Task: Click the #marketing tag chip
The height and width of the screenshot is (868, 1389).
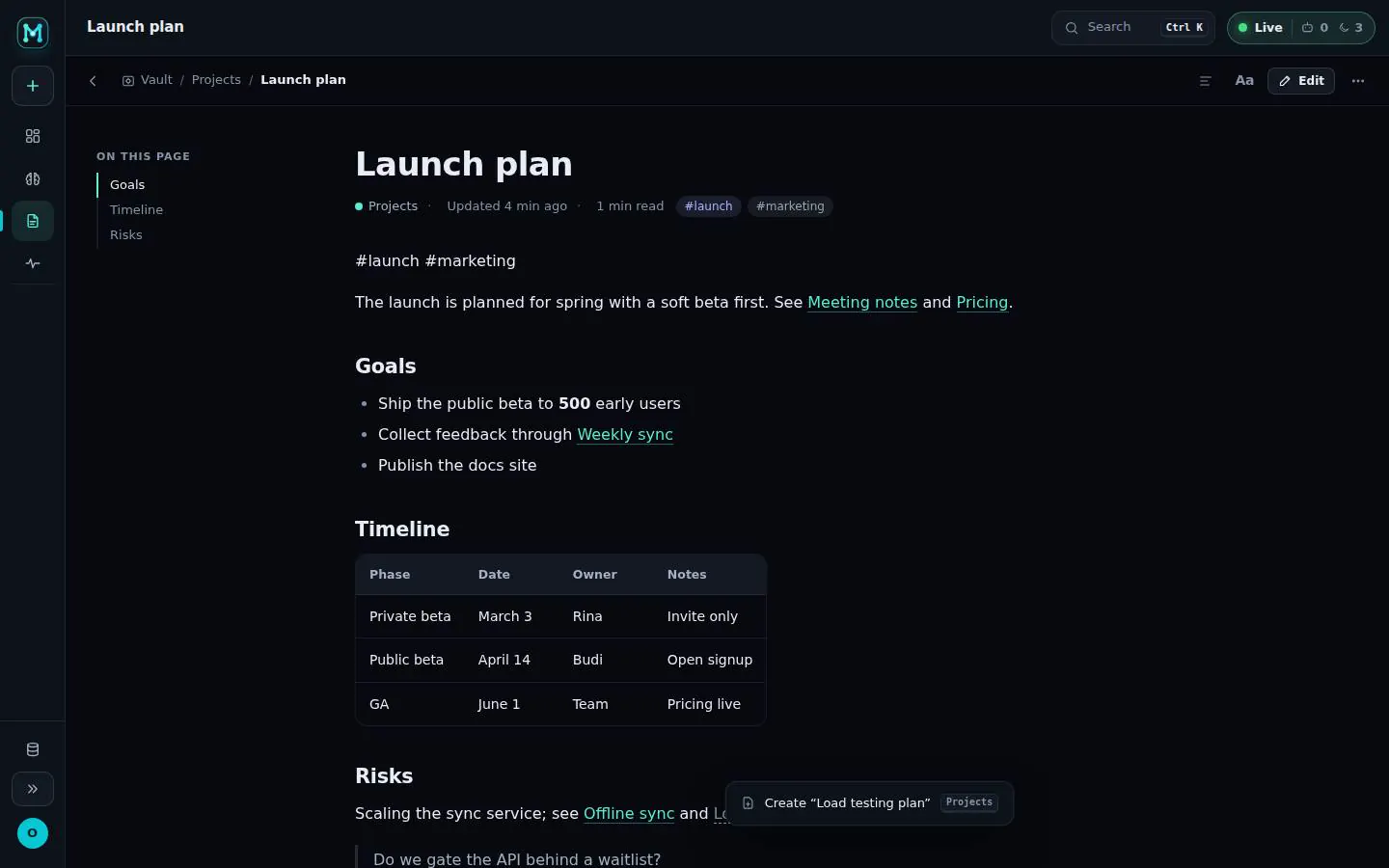Action: click(790, 206)
